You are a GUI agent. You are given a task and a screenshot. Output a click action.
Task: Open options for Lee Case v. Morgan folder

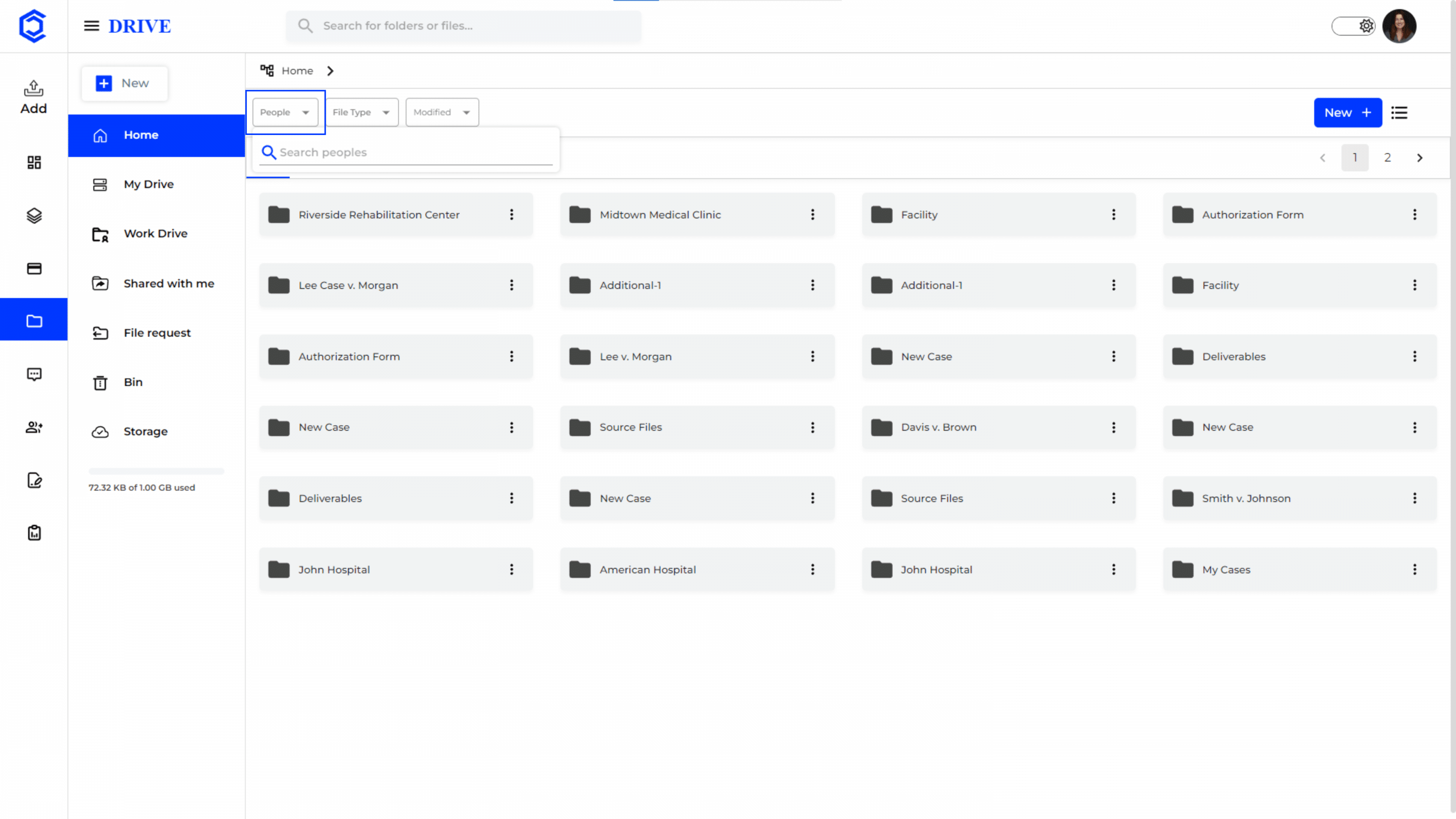512,286
